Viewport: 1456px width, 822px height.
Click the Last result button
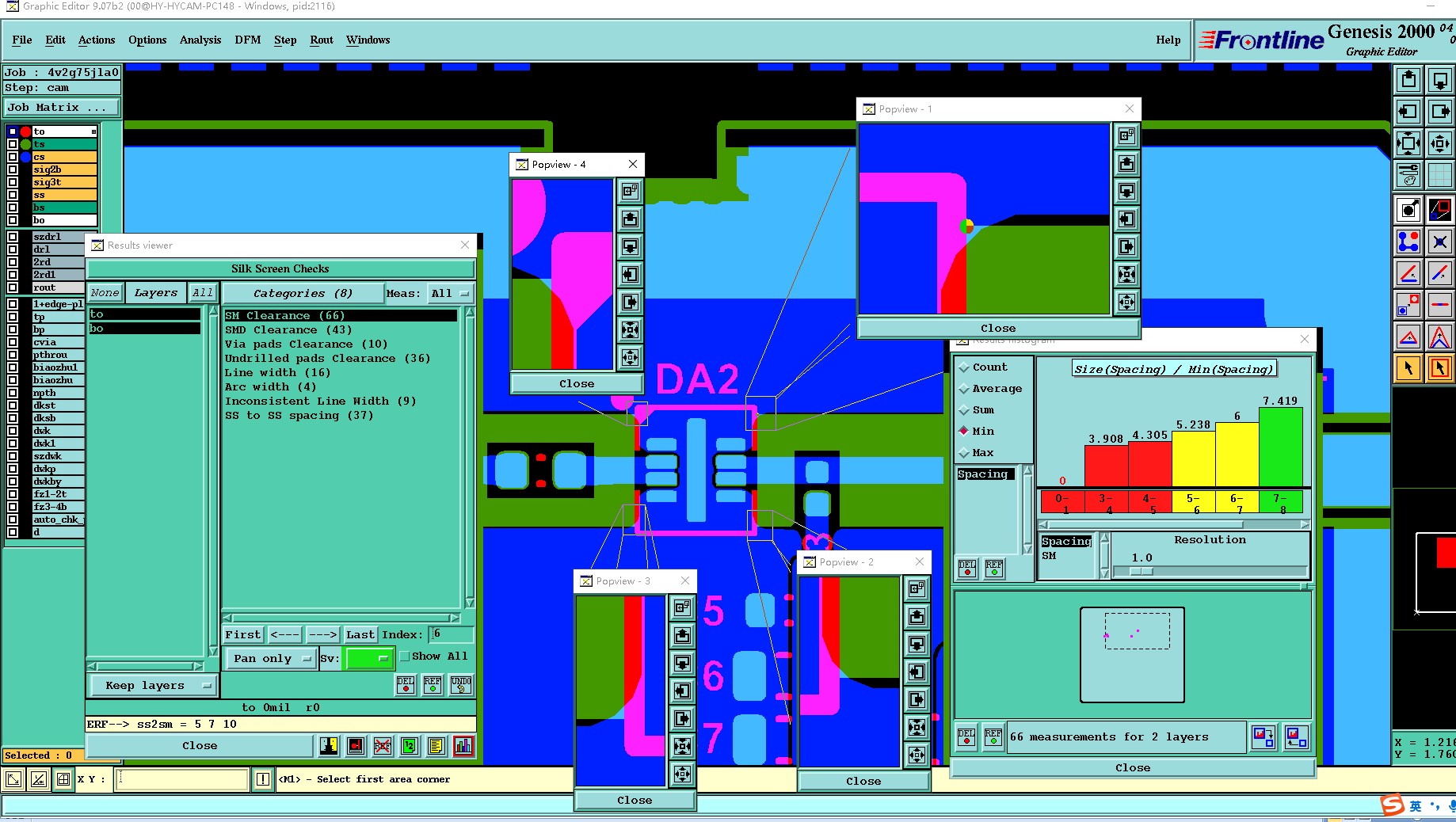(360, 635)
